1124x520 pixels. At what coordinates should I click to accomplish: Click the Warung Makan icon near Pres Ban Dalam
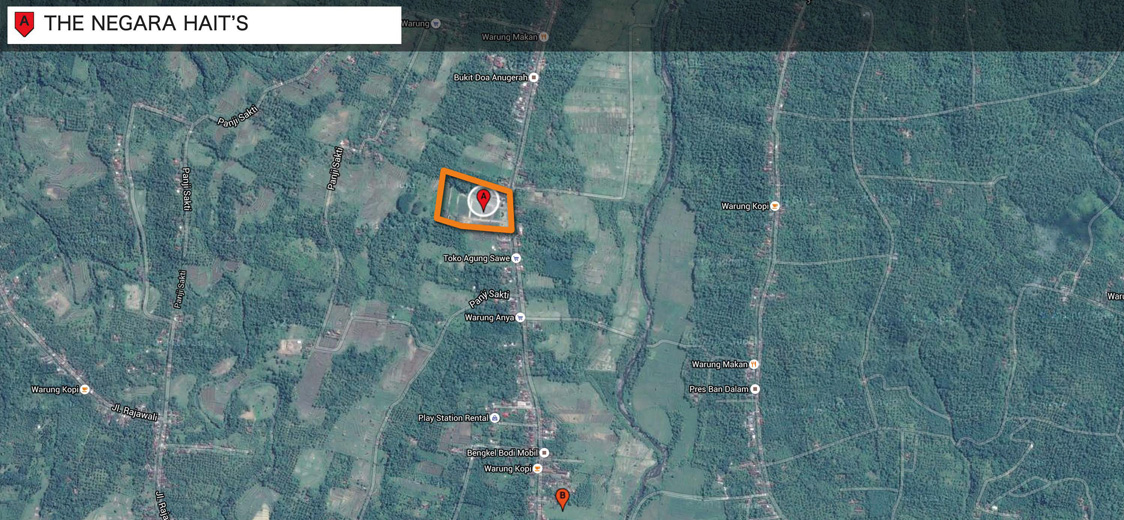[x=754, y=365]
